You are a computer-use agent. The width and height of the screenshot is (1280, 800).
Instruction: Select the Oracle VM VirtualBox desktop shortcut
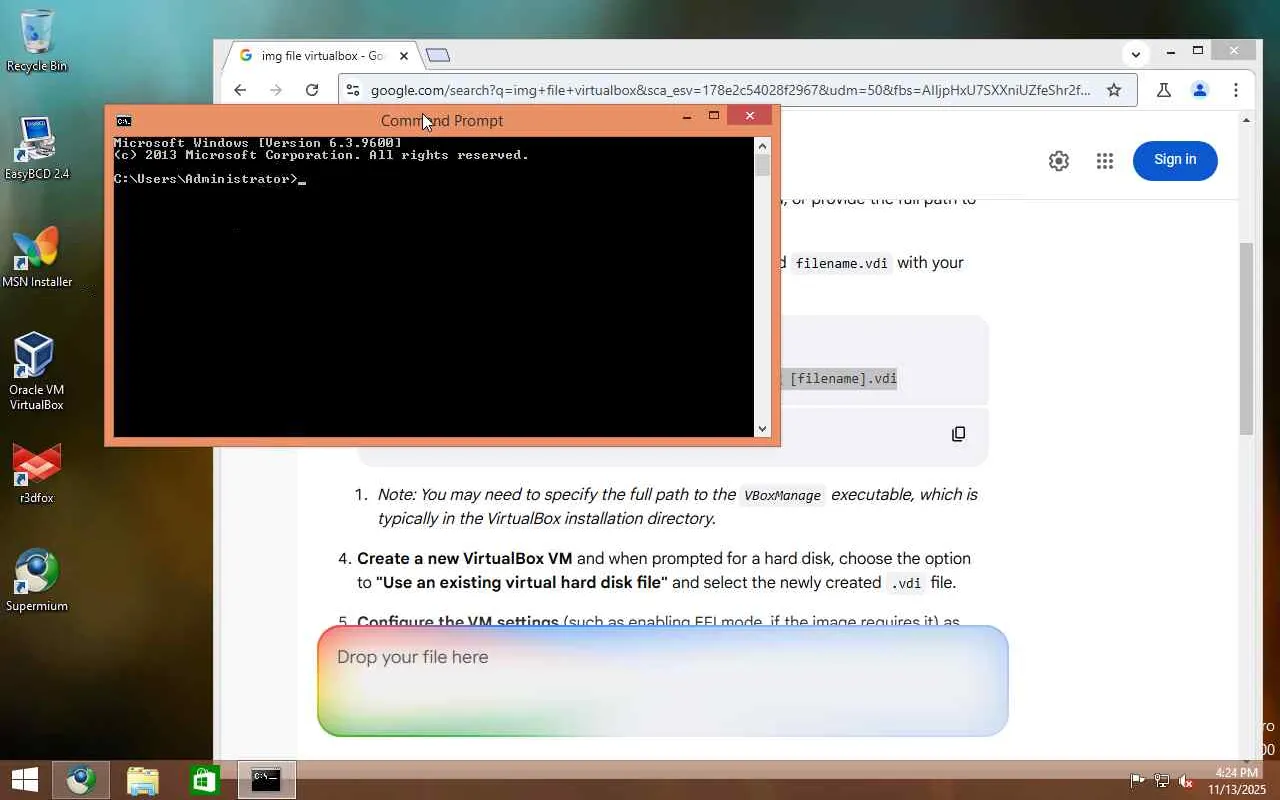pos(37,371)
